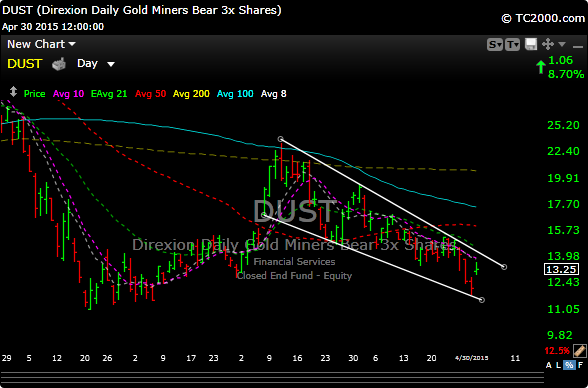588x388 pixels.
Task: Select the Avg 8 indicator label
Action: [x=274, y=94]
